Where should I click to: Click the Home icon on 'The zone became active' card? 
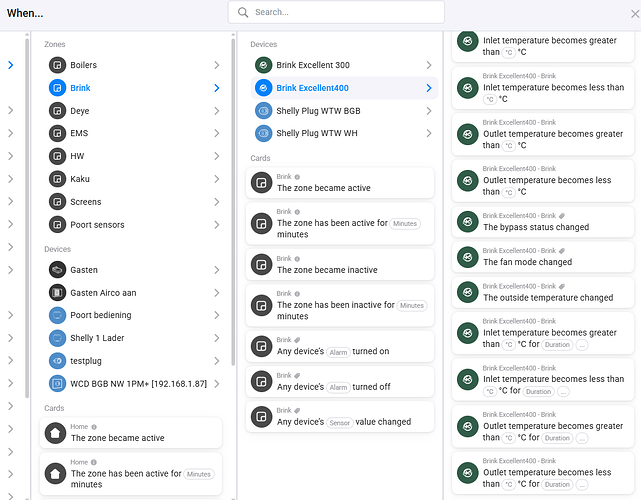pos(55,433)
